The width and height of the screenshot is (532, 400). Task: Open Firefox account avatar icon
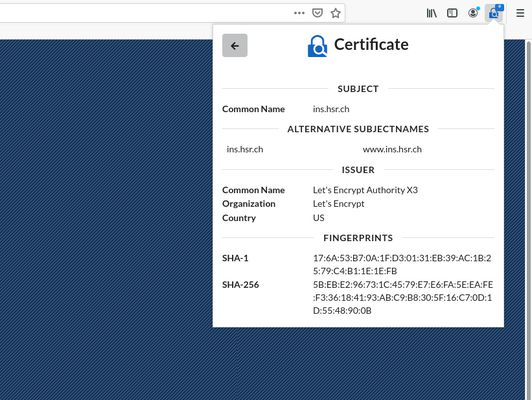473,13
